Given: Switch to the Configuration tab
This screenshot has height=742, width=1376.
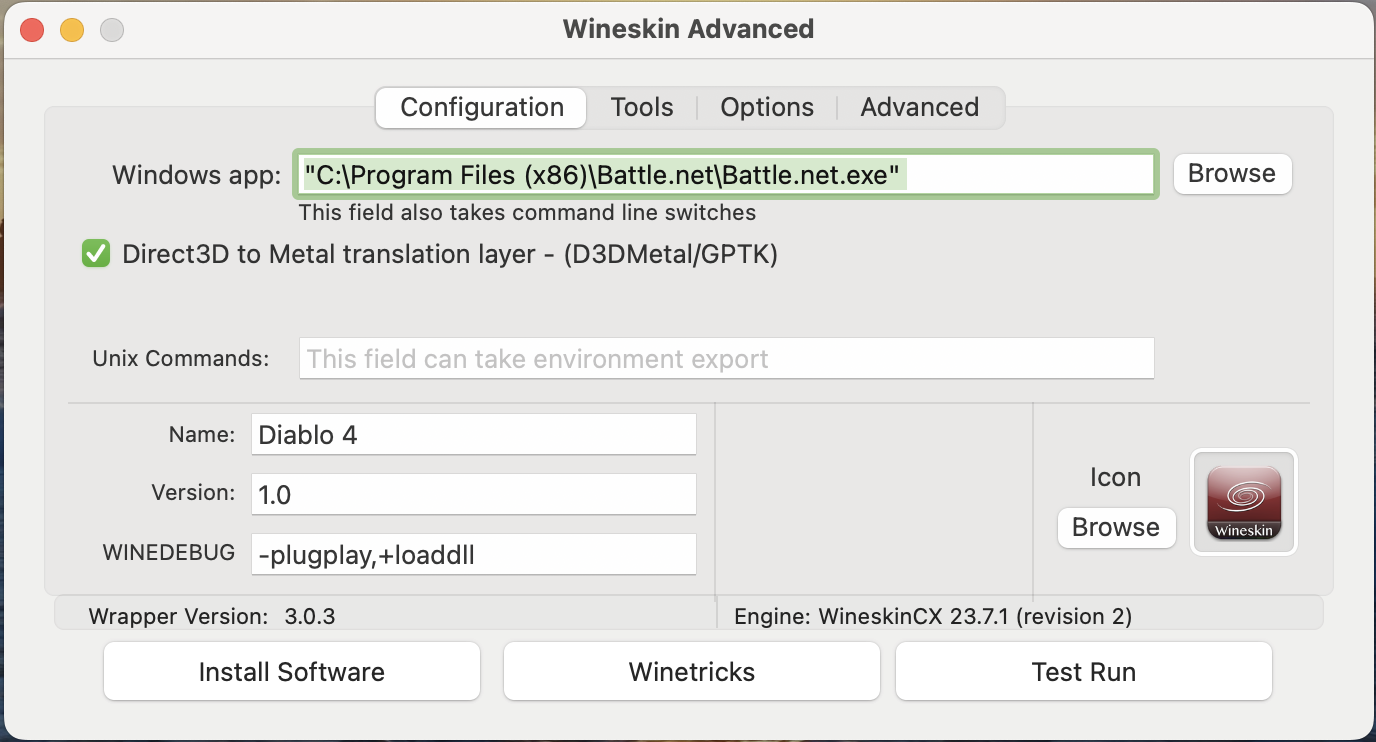Looking at the screenshot, I should pos(482,107).
